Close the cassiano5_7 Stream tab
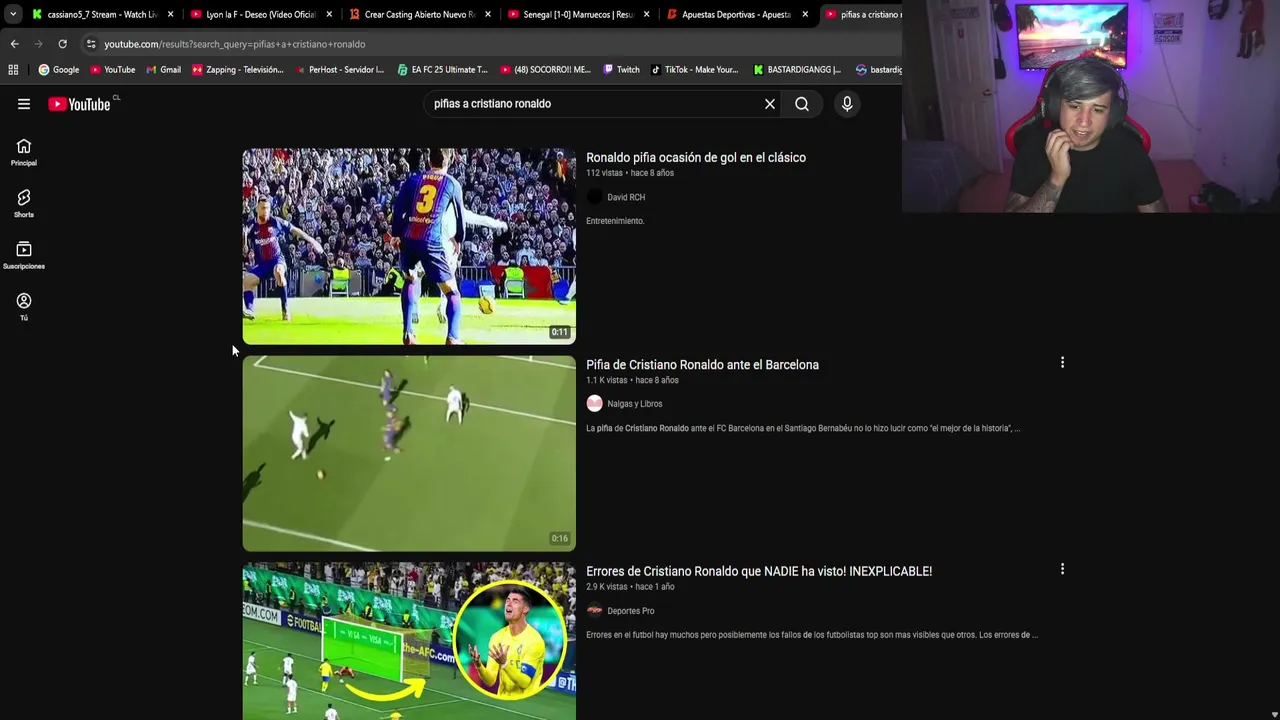 [170, 14]
